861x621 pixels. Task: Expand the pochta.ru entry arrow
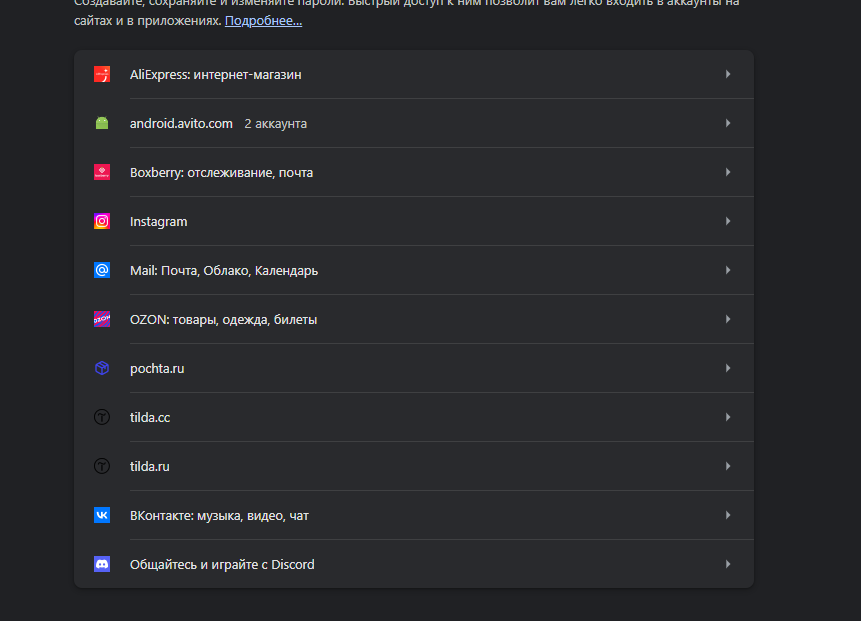point(728,368)
